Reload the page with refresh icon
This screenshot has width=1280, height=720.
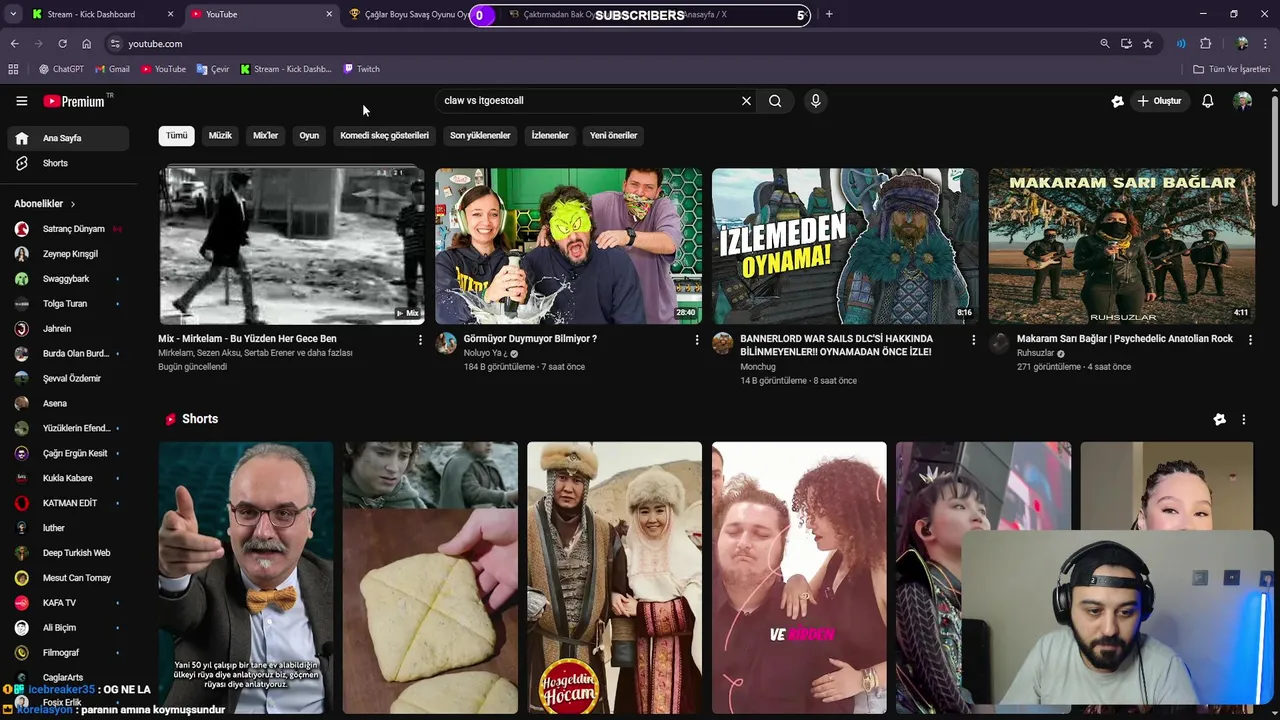[x=62, y=44]
